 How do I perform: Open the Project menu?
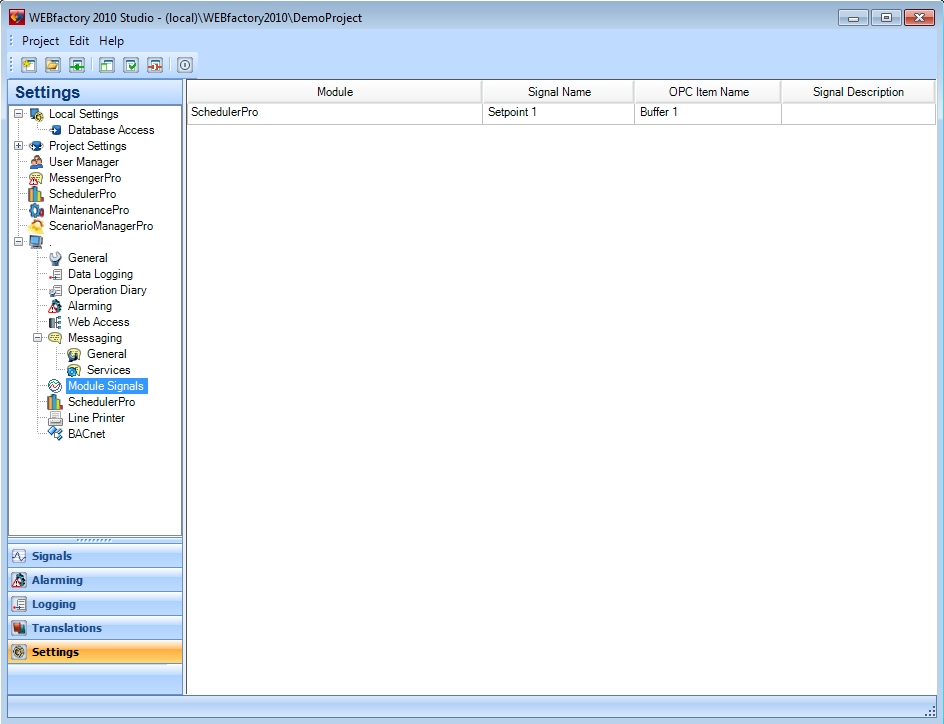coord(40,41)
